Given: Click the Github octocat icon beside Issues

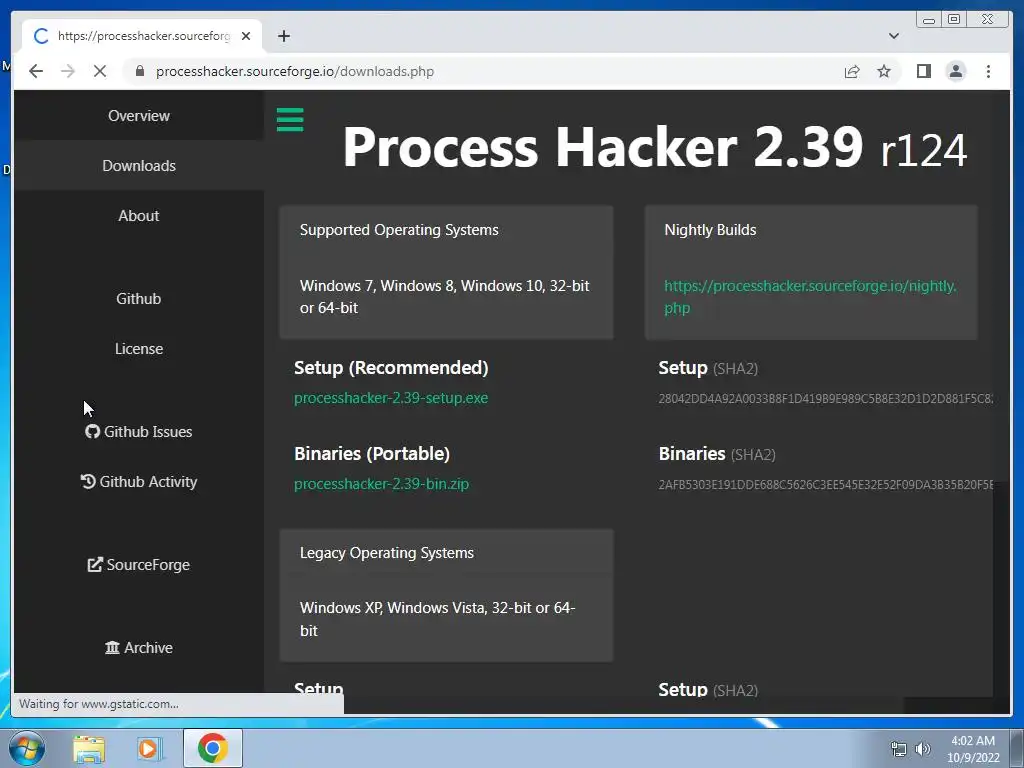Looking at the screenshot, I should 92,432.
